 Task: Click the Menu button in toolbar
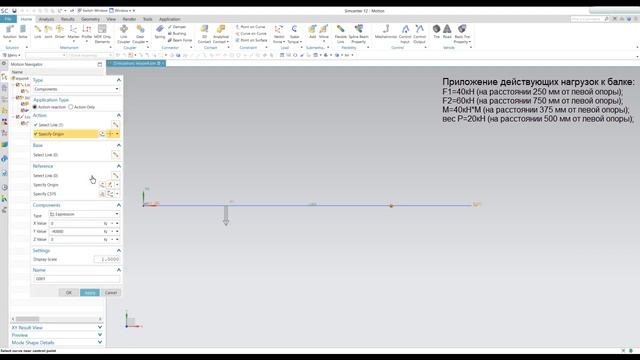pos(11,55)
